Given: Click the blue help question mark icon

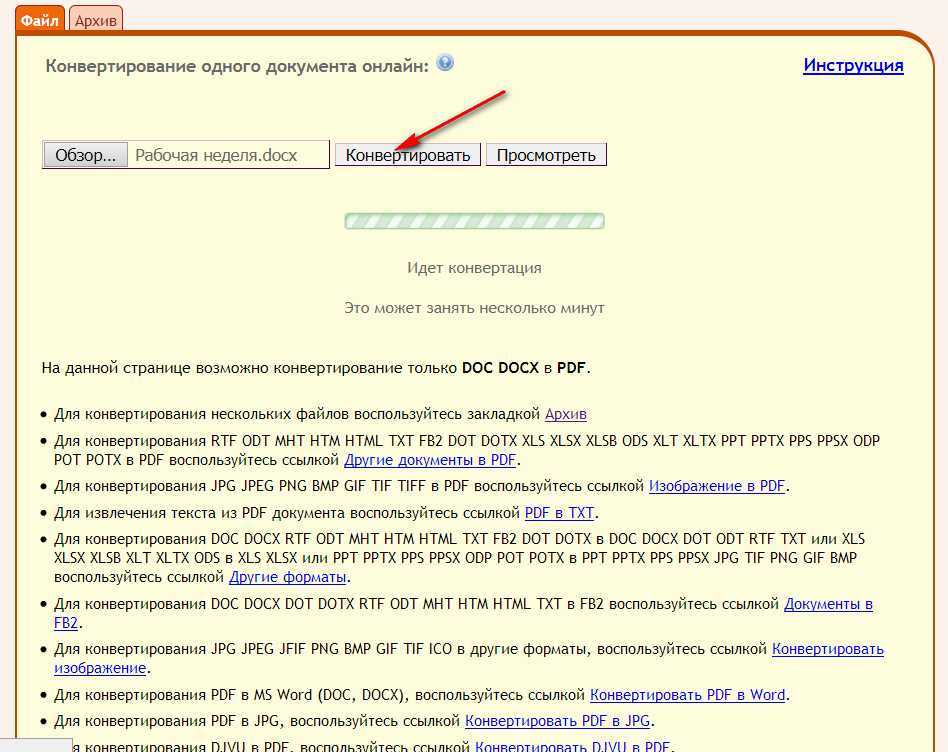Looking at the screenshot, I should tap(445, 63).
